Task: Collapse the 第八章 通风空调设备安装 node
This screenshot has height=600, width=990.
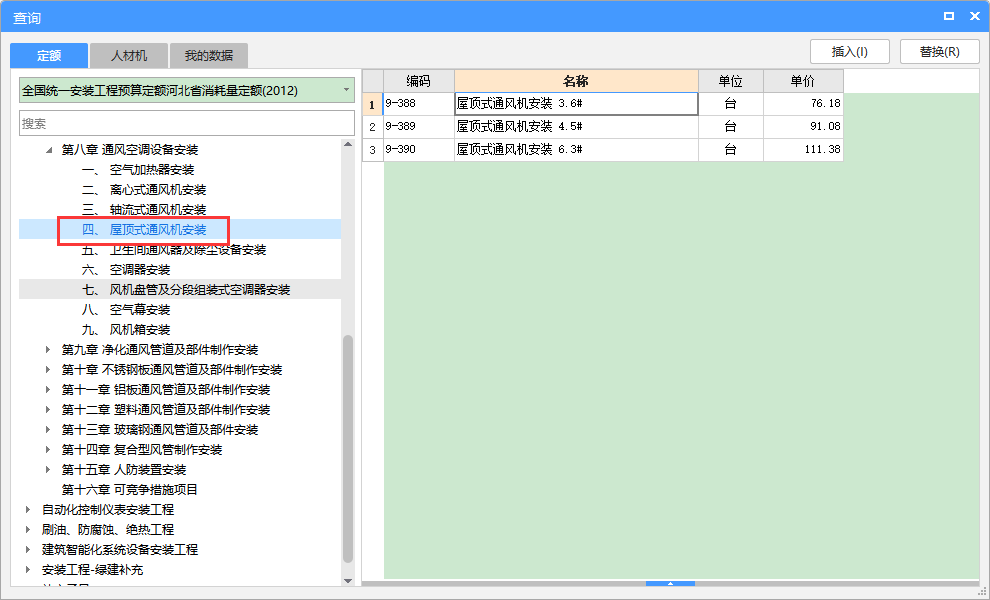Action: [x=49, y=150]
